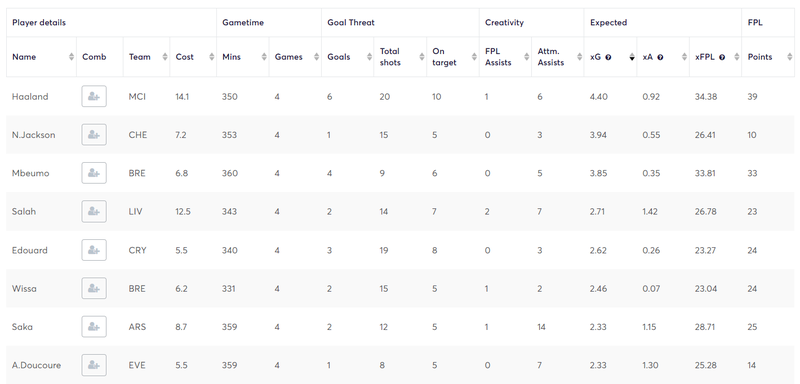The height and width of the screenshot is (384, 800).
Task: Click Haaland's xG value 4.40
Action: coord(598,96)
